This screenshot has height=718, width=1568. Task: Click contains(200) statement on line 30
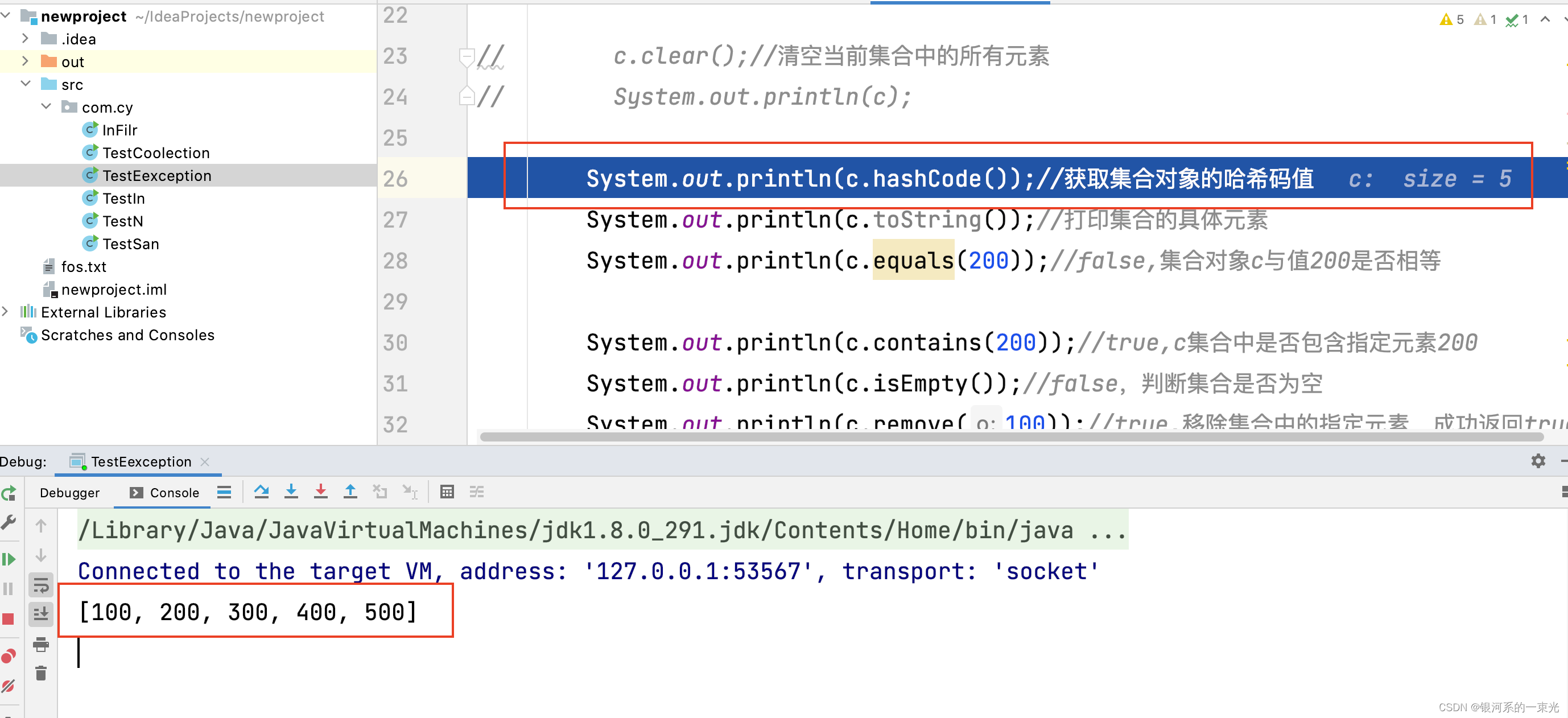831,342
